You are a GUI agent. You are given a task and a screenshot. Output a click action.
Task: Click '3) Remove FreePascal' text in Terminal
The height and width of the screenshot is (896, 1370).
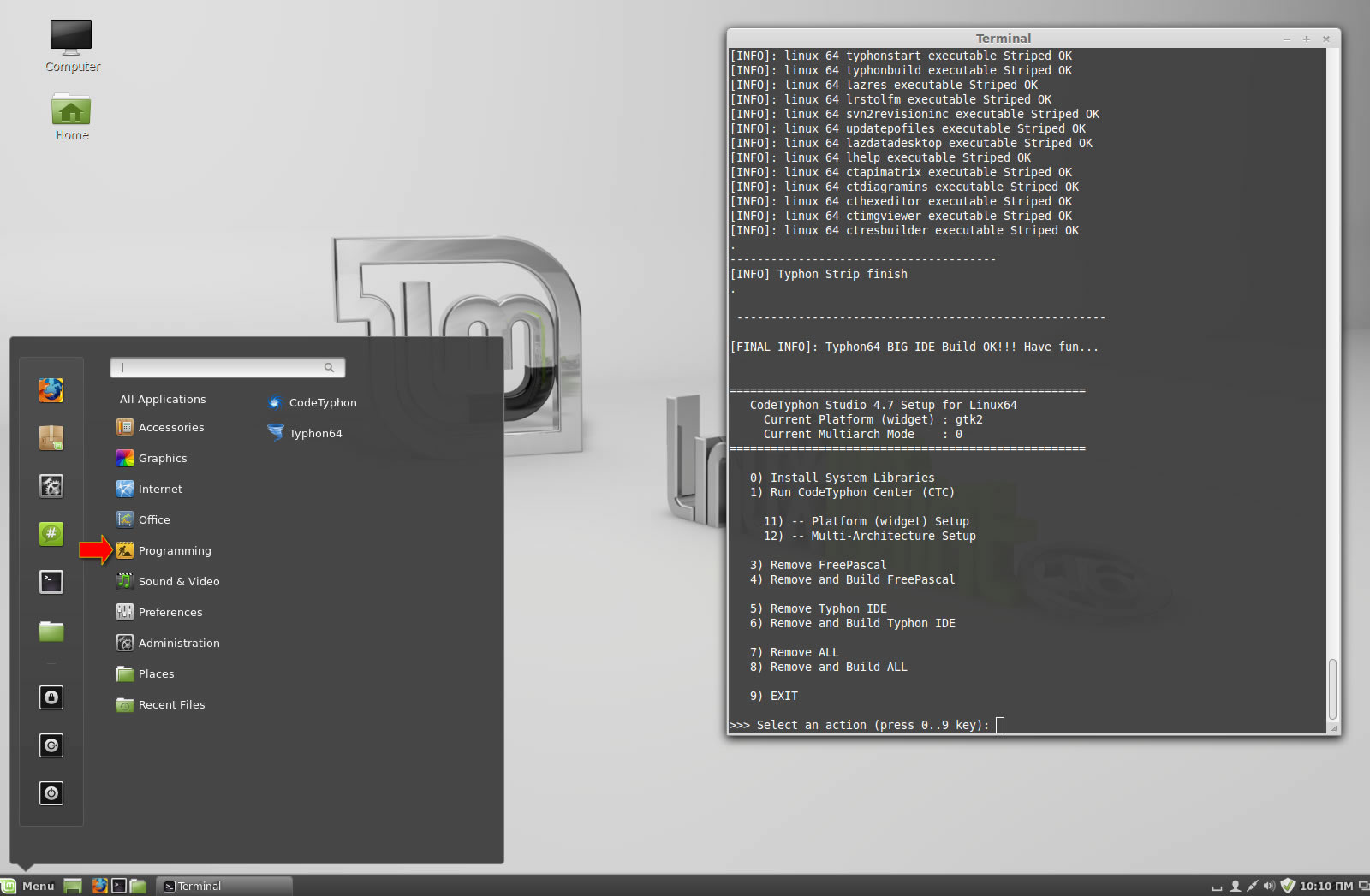tap(818, 565)
